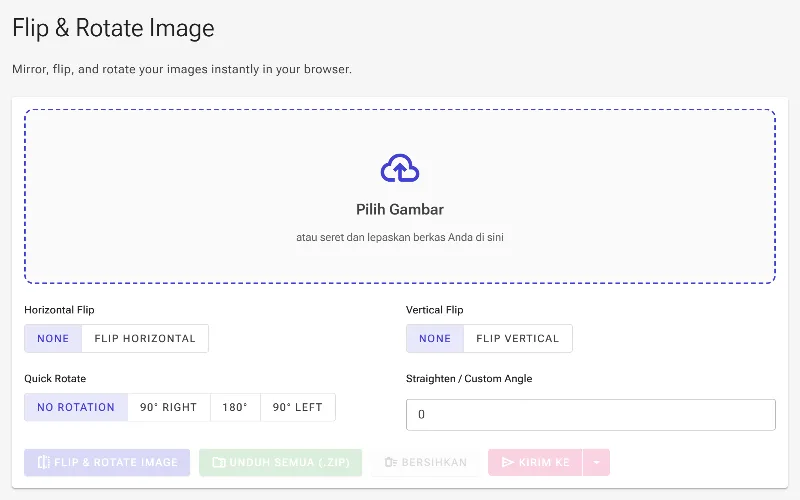The image size is (800, 500).
Task: Select the 90° RIGHT rotation
Action: 169,407
